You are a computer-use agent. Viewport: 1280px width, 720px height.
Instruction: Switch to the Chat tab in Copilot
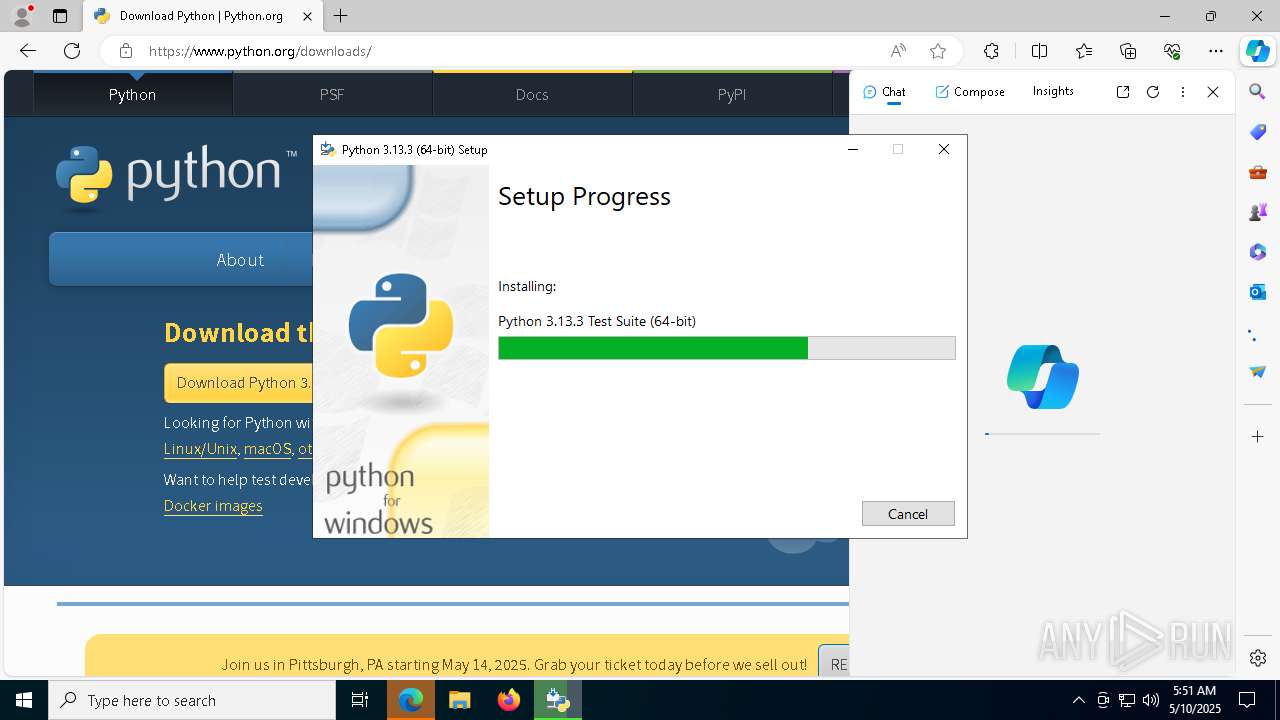pyautogui.click(x=884, y=92)
